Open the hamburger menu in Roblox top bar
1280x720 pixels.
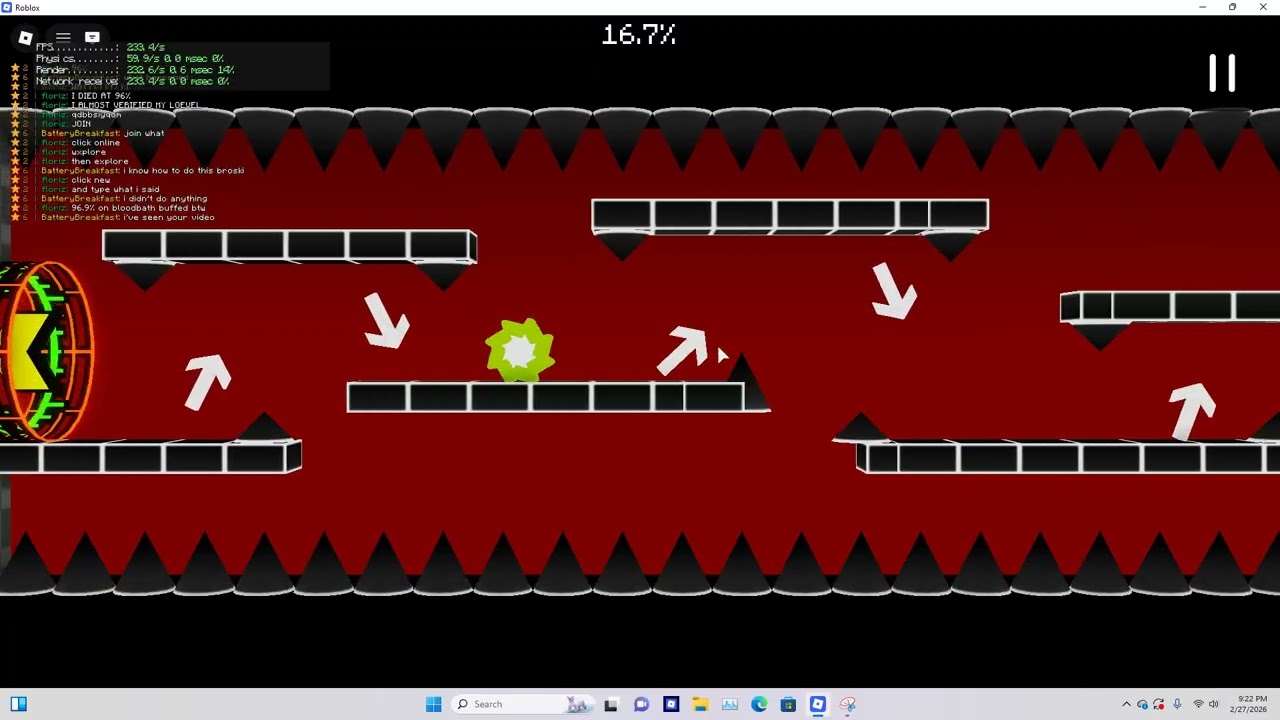[63, 38]
